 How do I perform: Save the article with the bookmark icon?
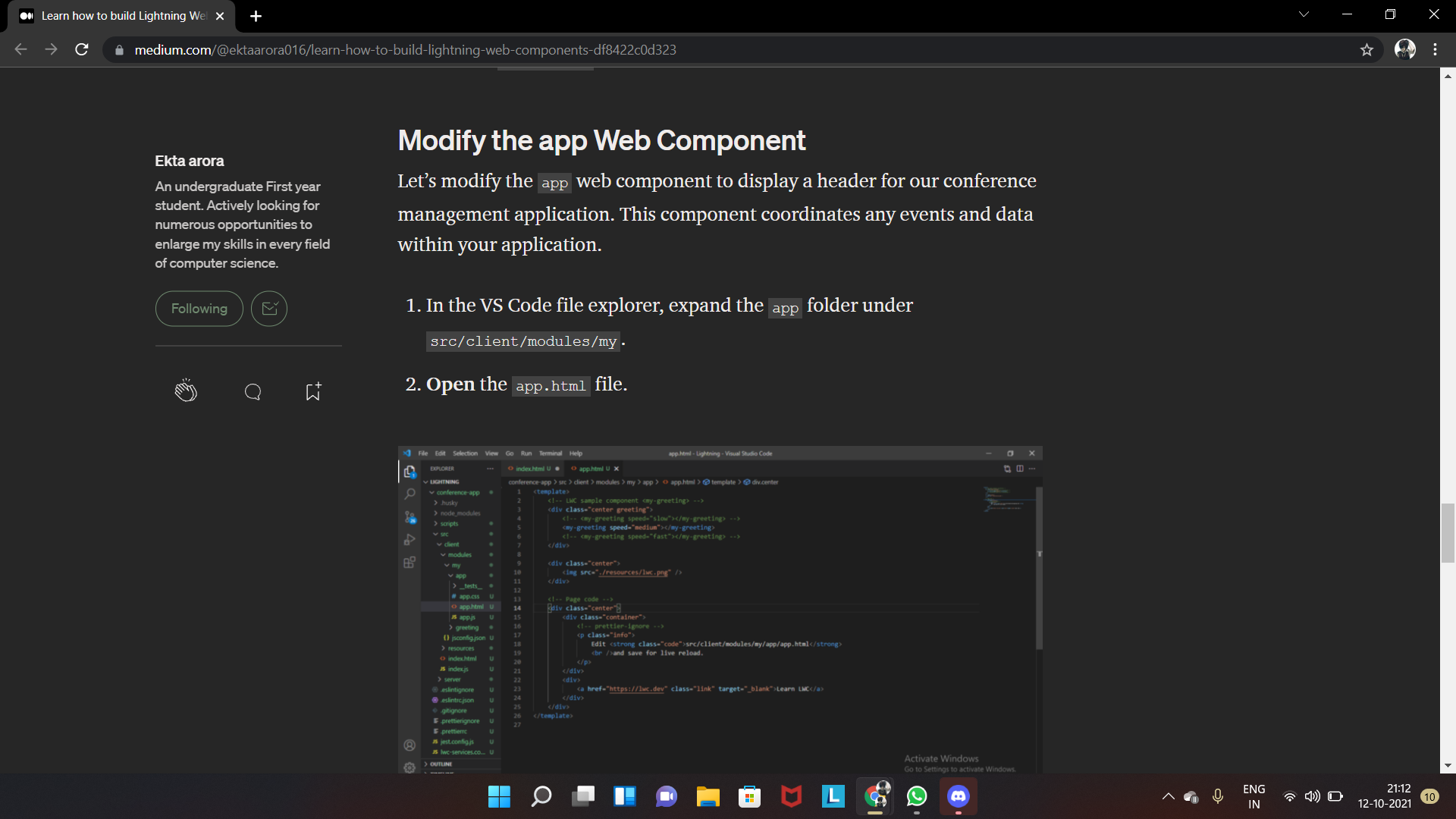(313, 391)
